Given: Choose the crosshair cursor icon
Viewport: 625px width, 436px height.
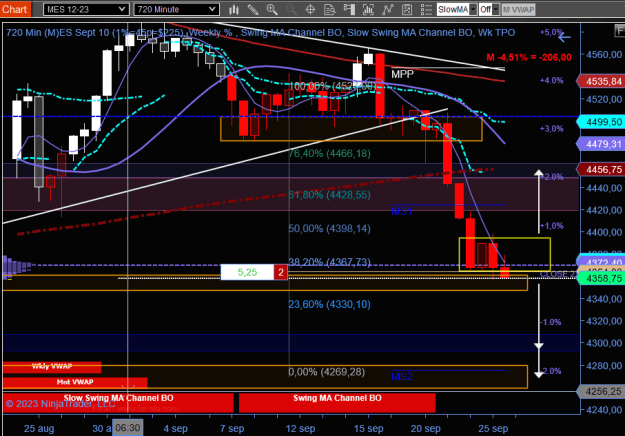Looking at the screenshot, I should (x=310, y=10).
